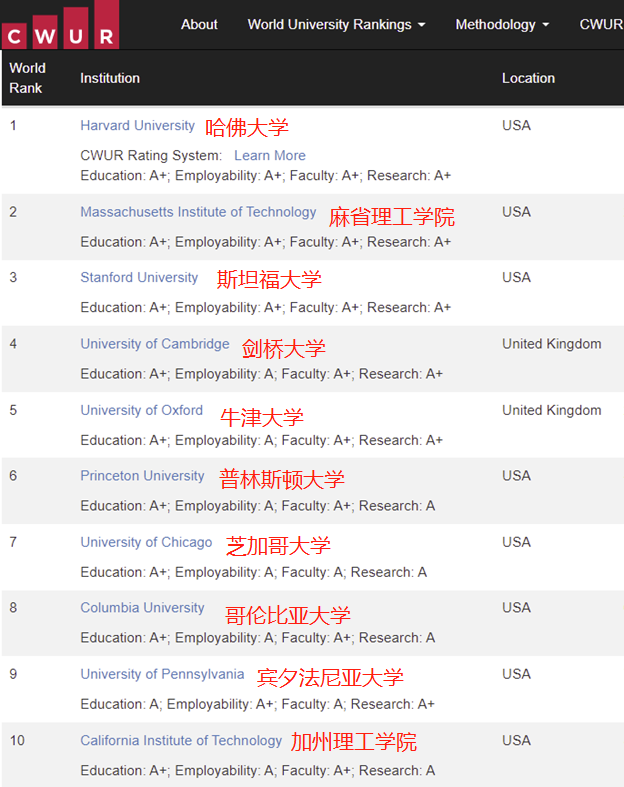
Task: Click the World Rank column header
Action: click(x=27, y=78)
